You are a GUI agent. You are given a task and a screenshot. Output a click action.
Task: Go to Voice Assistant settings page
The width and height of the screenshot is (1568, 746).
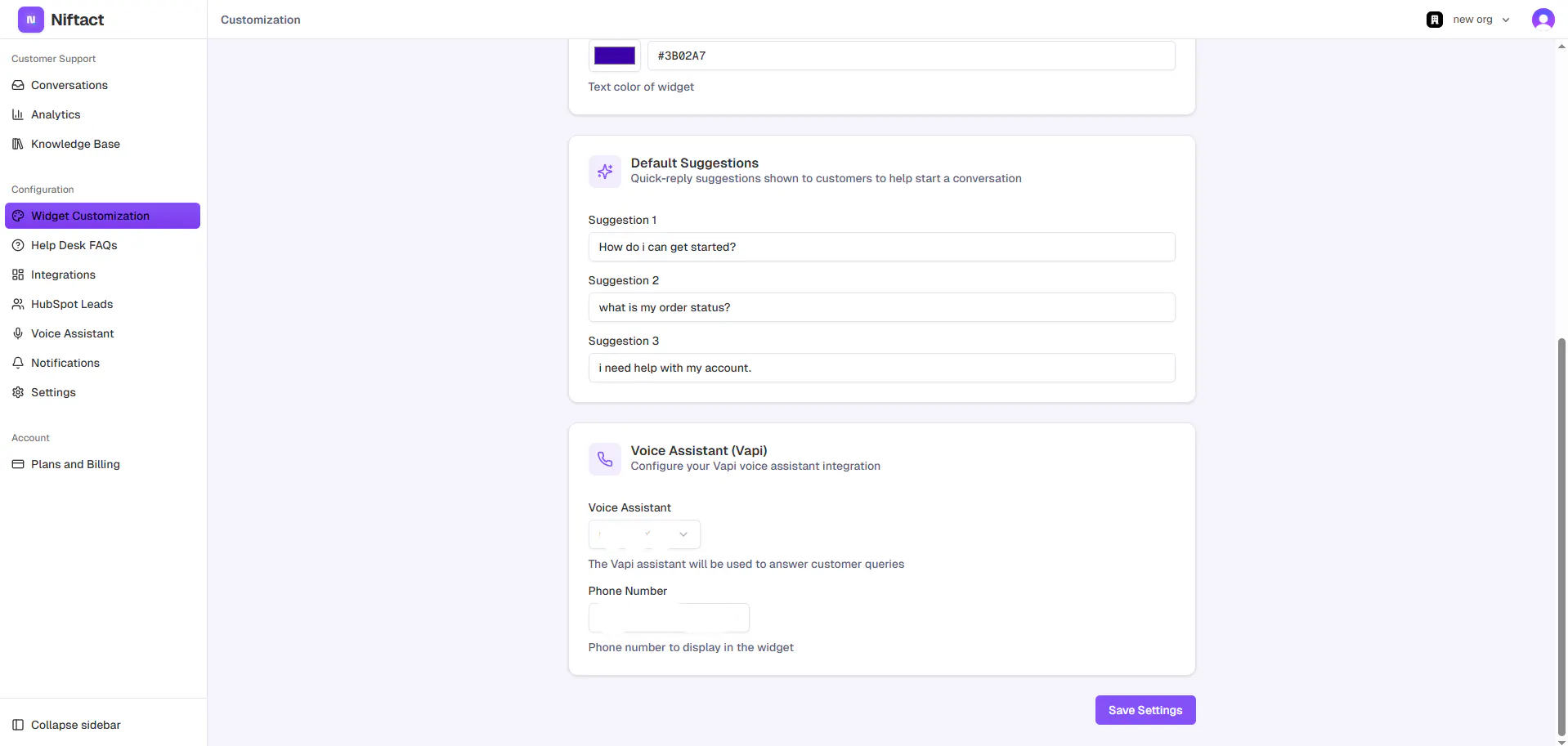click(102, 333)
